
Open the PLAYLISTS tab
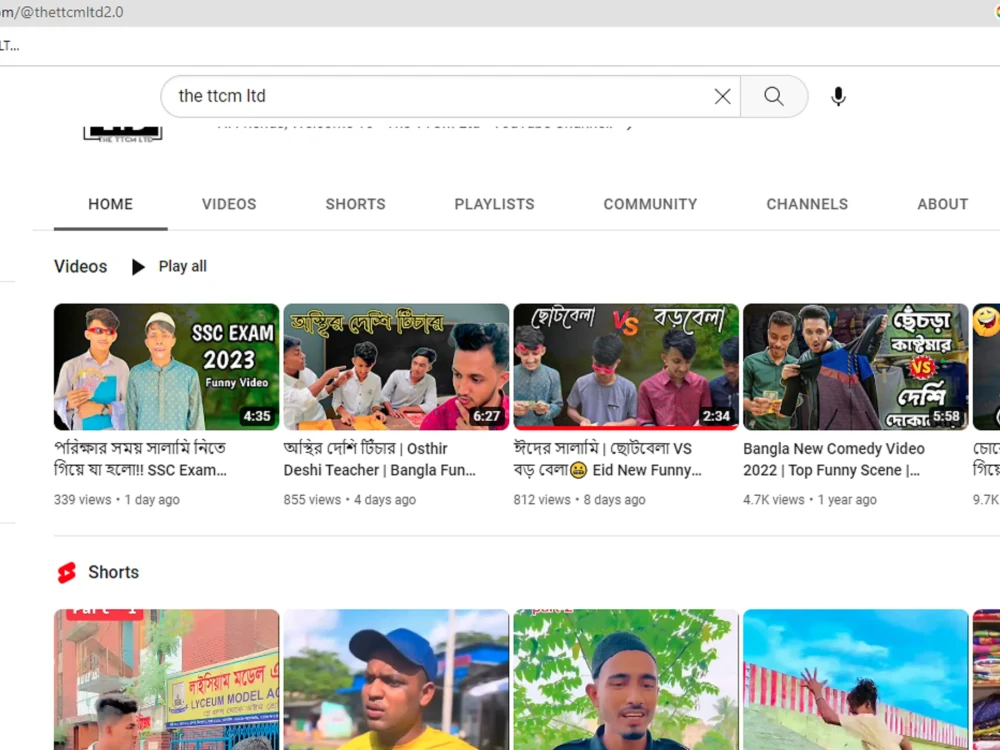point(494,204)
